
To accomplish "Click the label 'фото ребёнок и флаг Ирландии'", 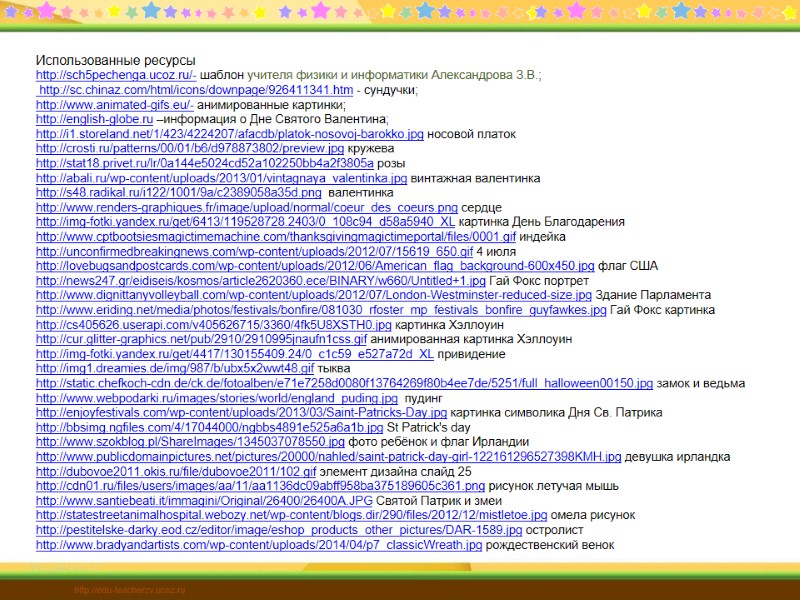I will [438, 441].
